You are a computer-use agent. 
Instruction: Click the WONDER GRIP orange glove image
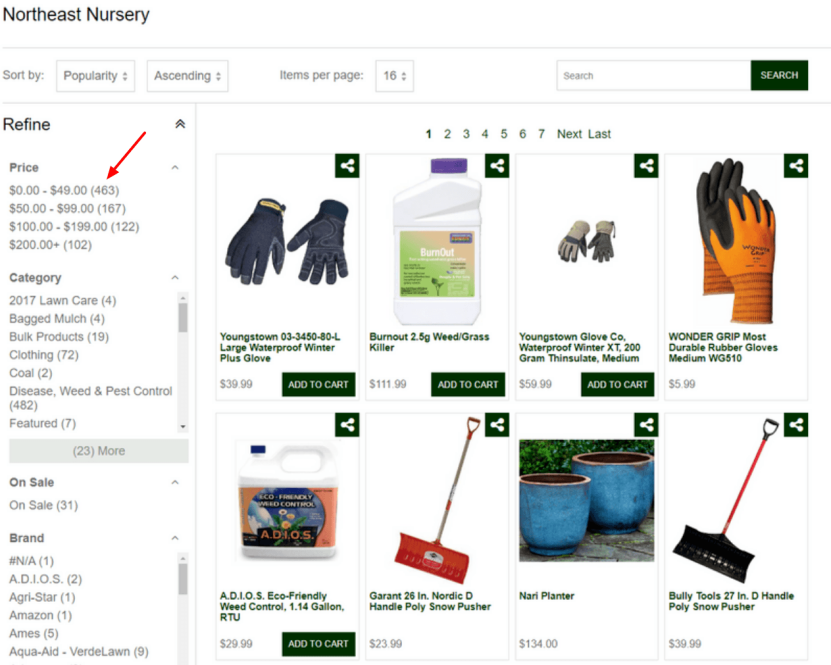coord(736,241)
